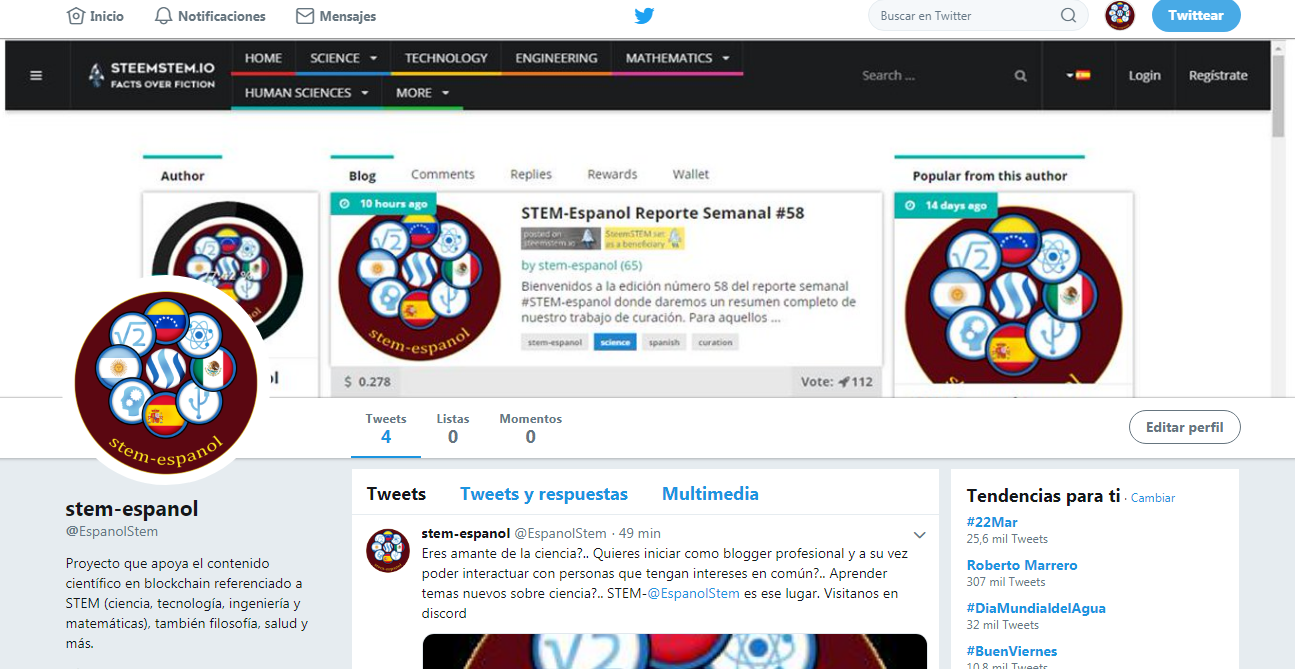Open the #BuenViernes trend
Image resolution: width=1295 pixels, height=669 pixels.
tap(1012, 651)
